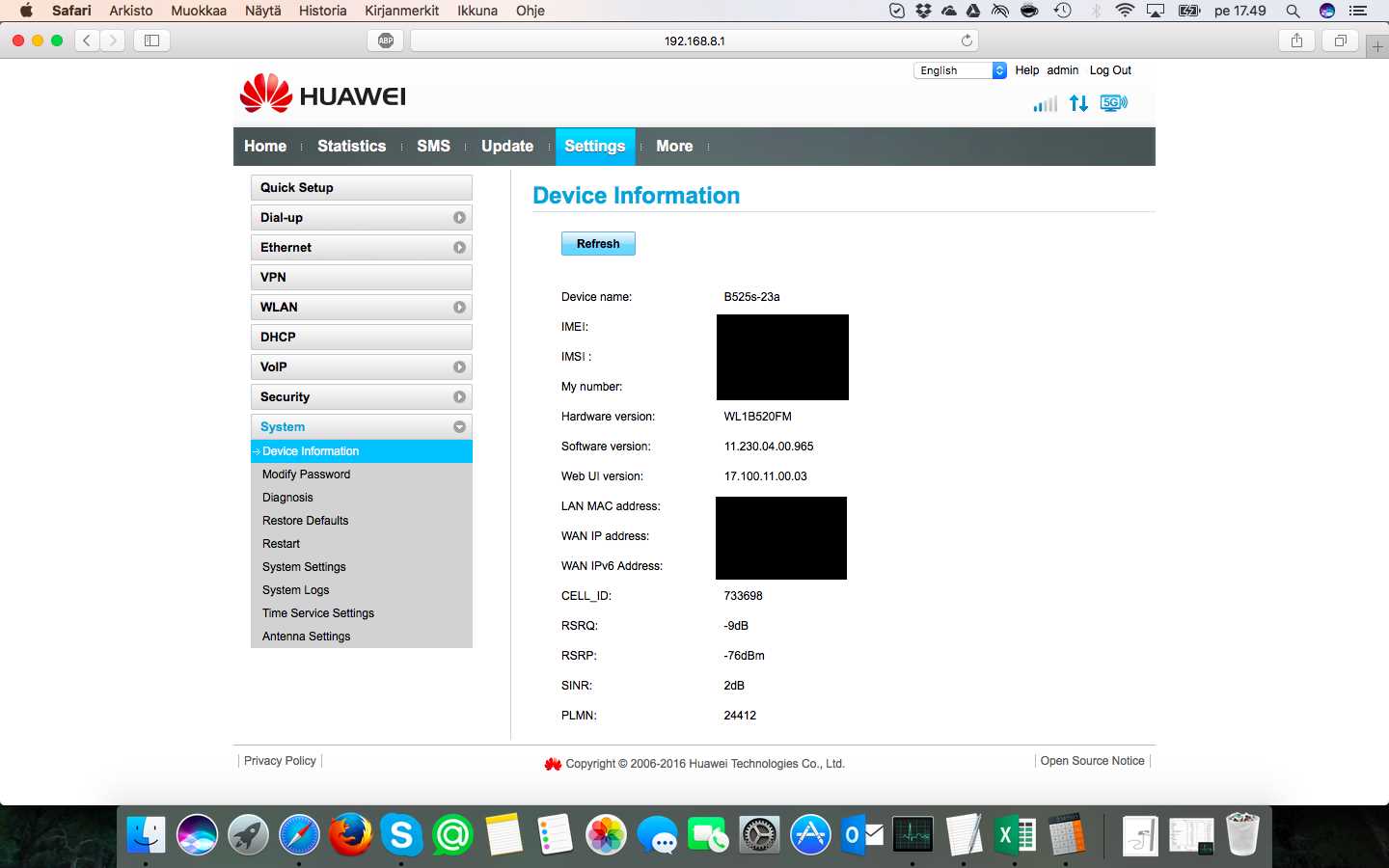Image resolution: width=1389 pixels, height=868 pixels.
Task: Open Photos app in the Dock
Action: [606, 834]
